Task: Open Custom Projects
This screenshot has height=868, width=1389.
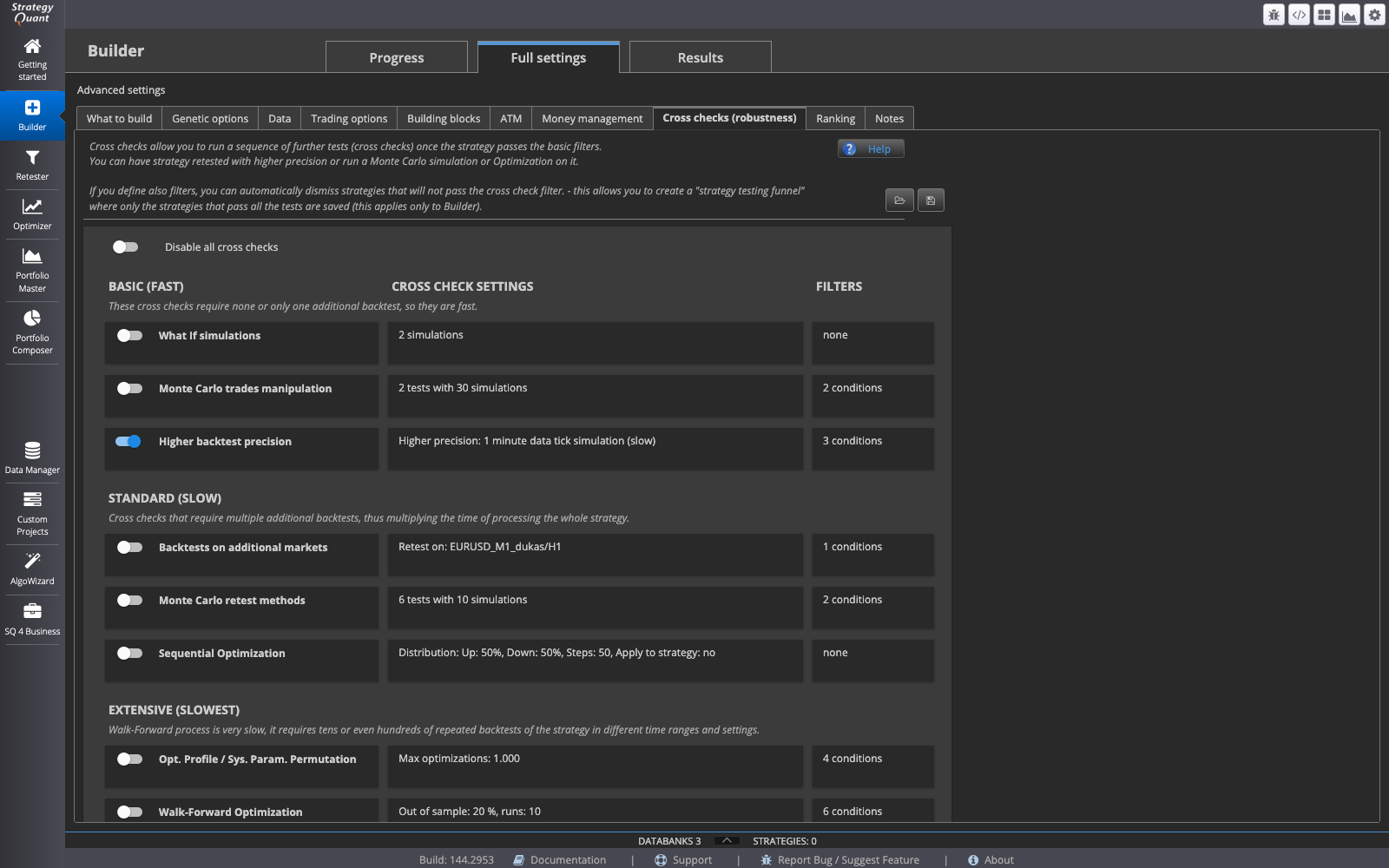Action: click(x=32, y=514)
